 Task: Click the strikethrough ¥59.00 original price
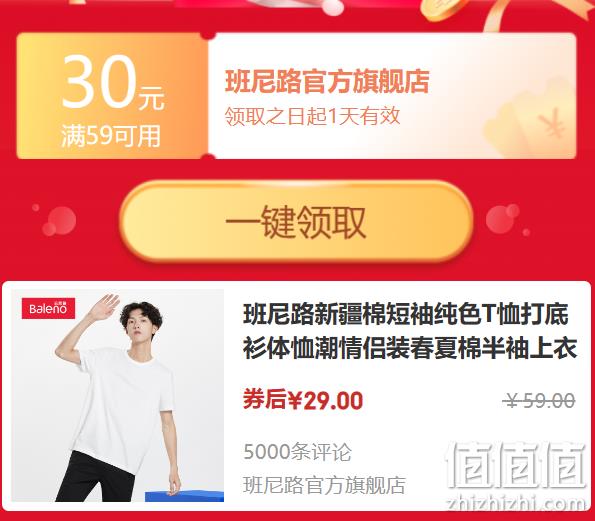click(x=539, y=401)
